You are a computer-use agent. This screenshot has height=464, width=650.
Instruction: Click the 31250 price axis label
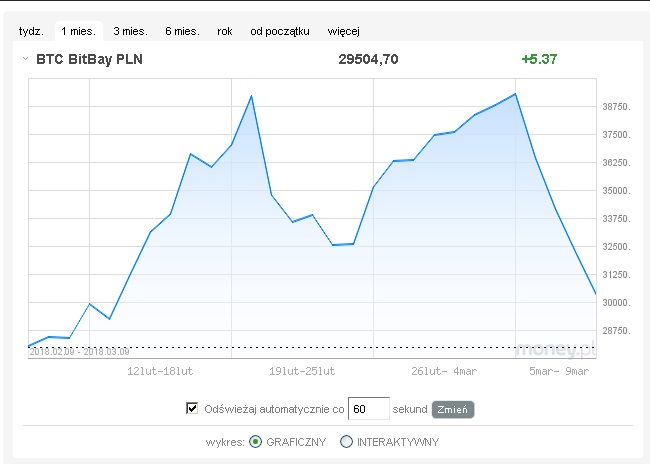pos(616,275)
